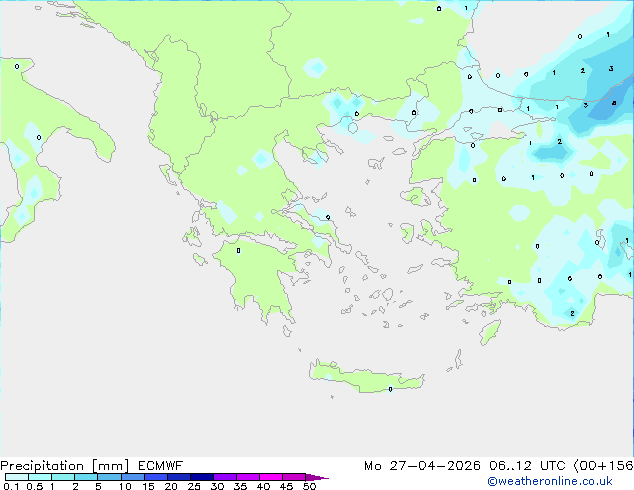Click the 5–10 mm blue legend swatch
This screenshot has height=490, width=634.
(x=110, y=477)
